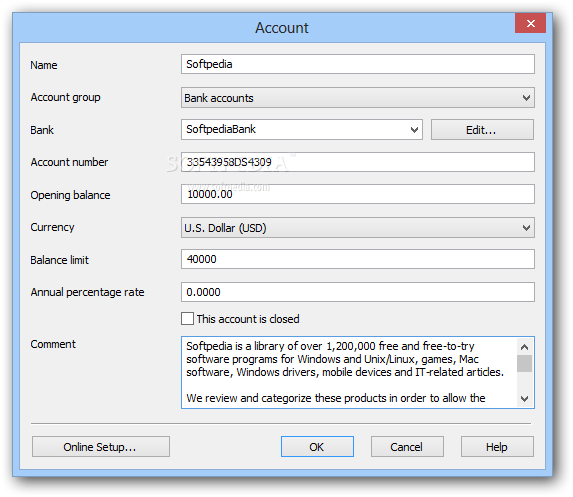Open Help from the dialog button
Screen dimensions: 573x497
pyautogui.click(x=497, y=447)
